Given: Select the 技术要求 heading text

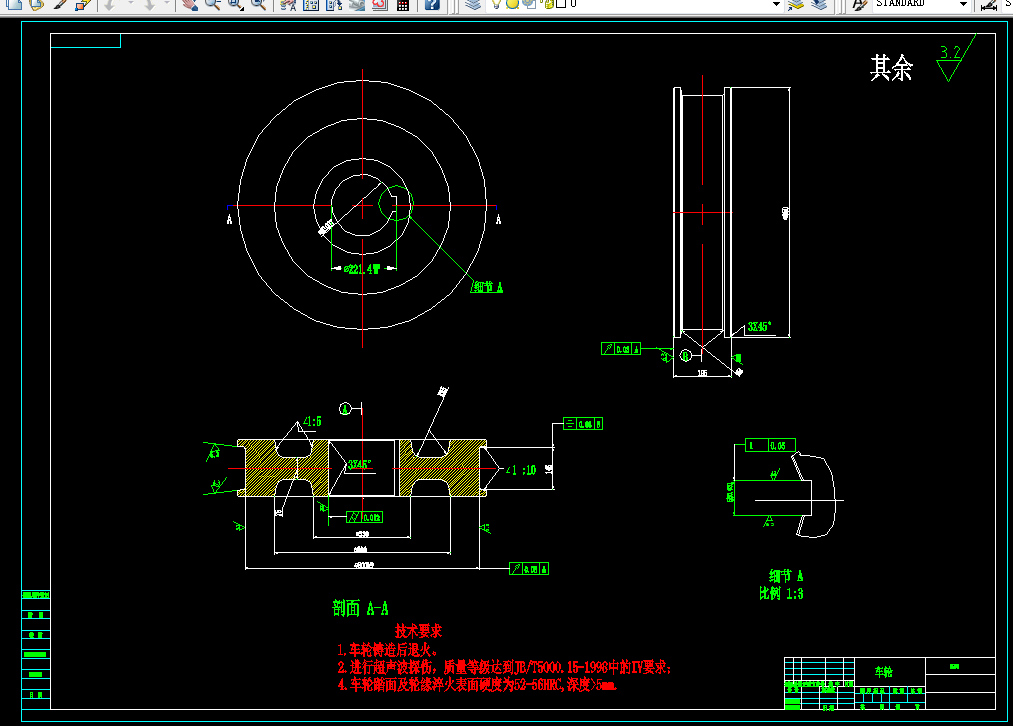Looking at the screenshot, I should coord(418,631).
